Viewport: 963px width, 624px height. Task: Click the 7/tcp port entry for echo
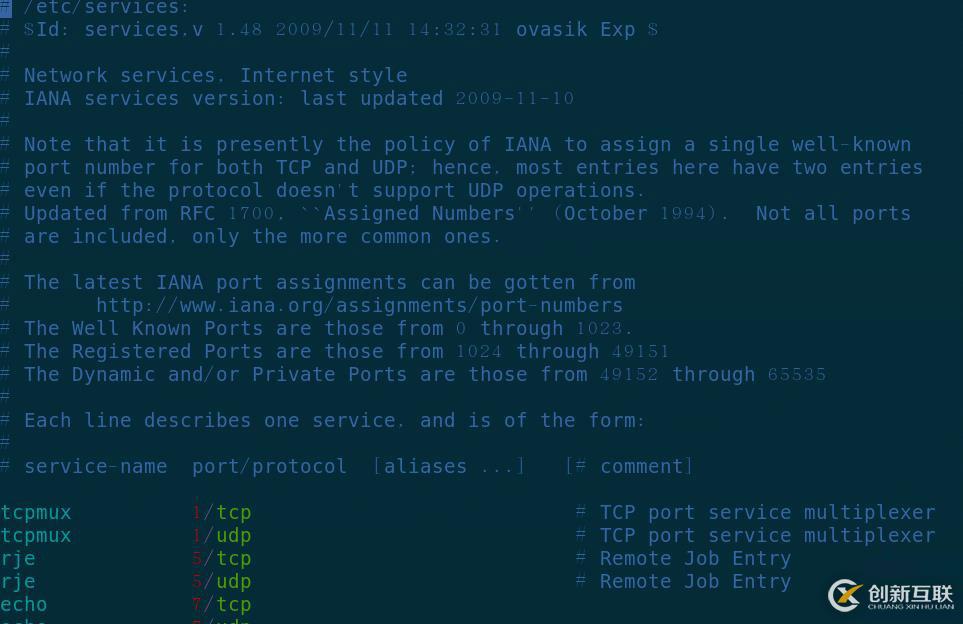point(222,605)
